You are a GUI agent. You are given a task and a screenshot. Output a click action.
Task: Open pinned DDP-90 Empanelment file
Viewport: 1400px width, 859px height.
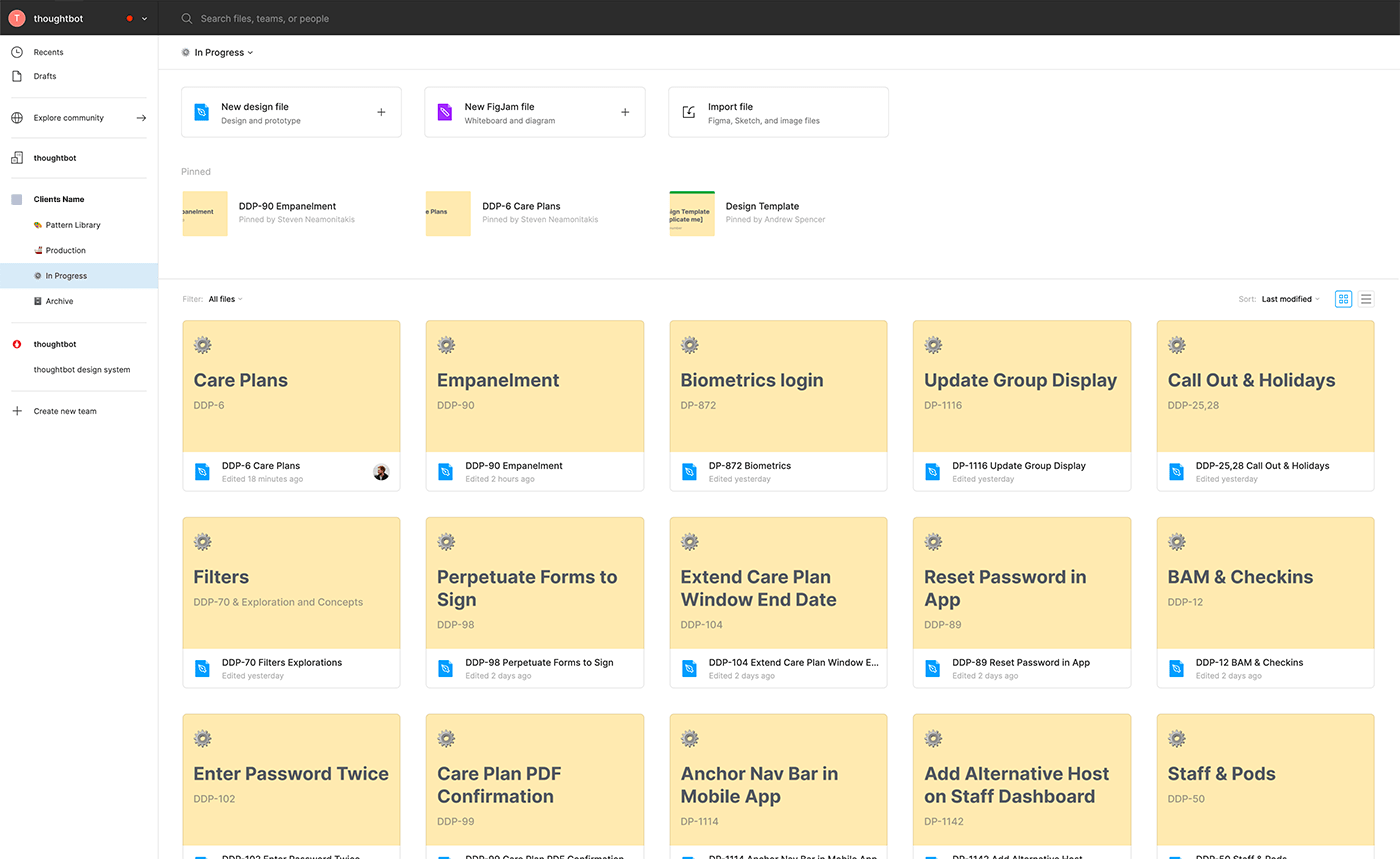pos(268,213)
